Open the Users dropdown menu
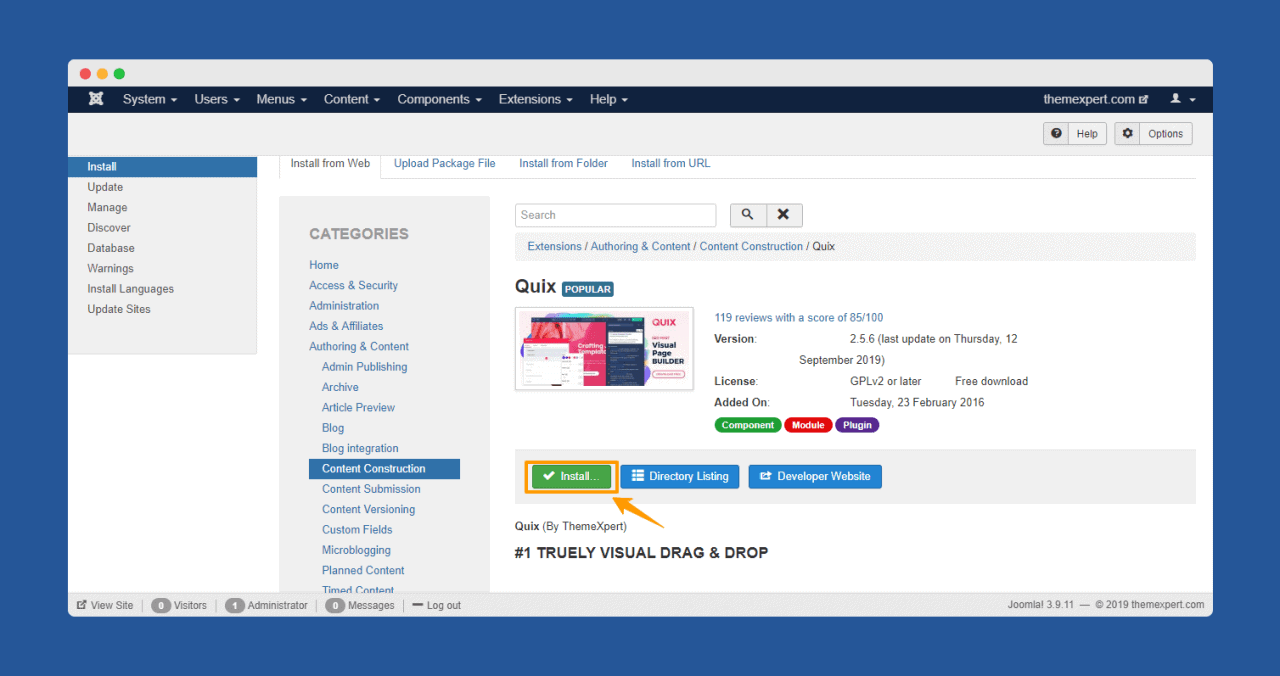 [x=217, y=99]
